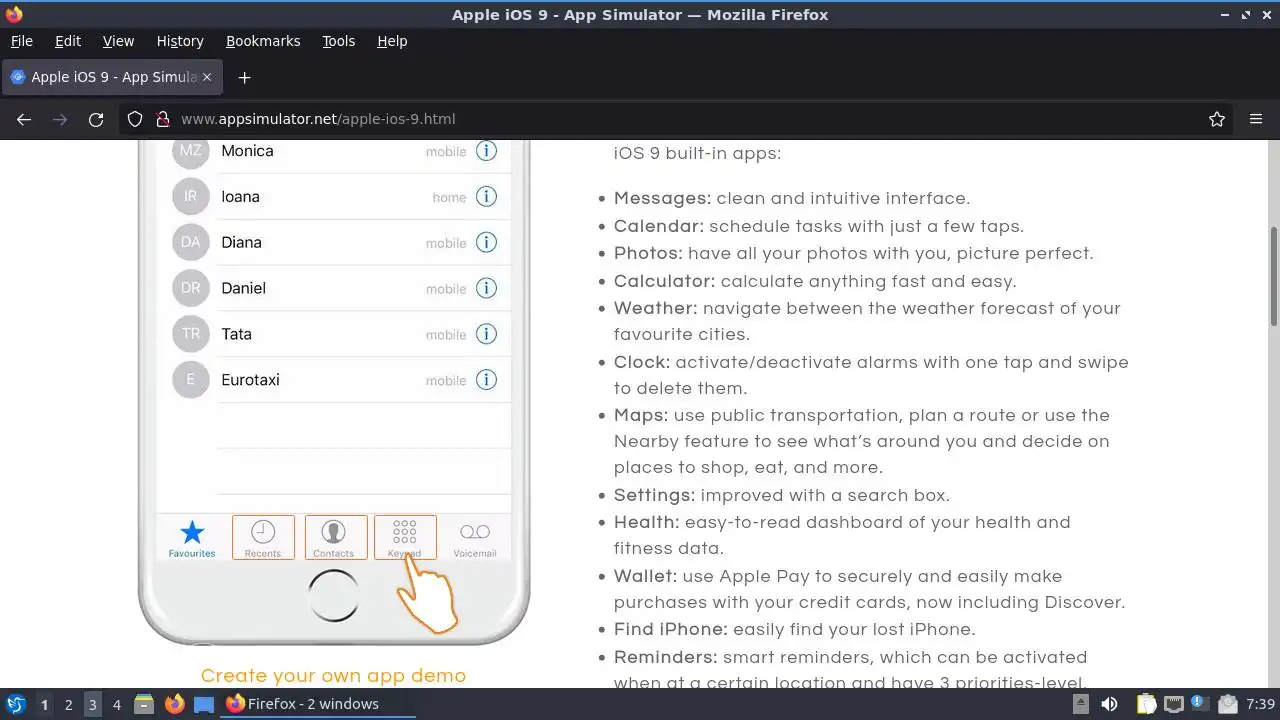Image resolution: width=1280 pixels, height=720 pixels.
Task: Select the Monica contact name
Action: [x=247, y=151]
